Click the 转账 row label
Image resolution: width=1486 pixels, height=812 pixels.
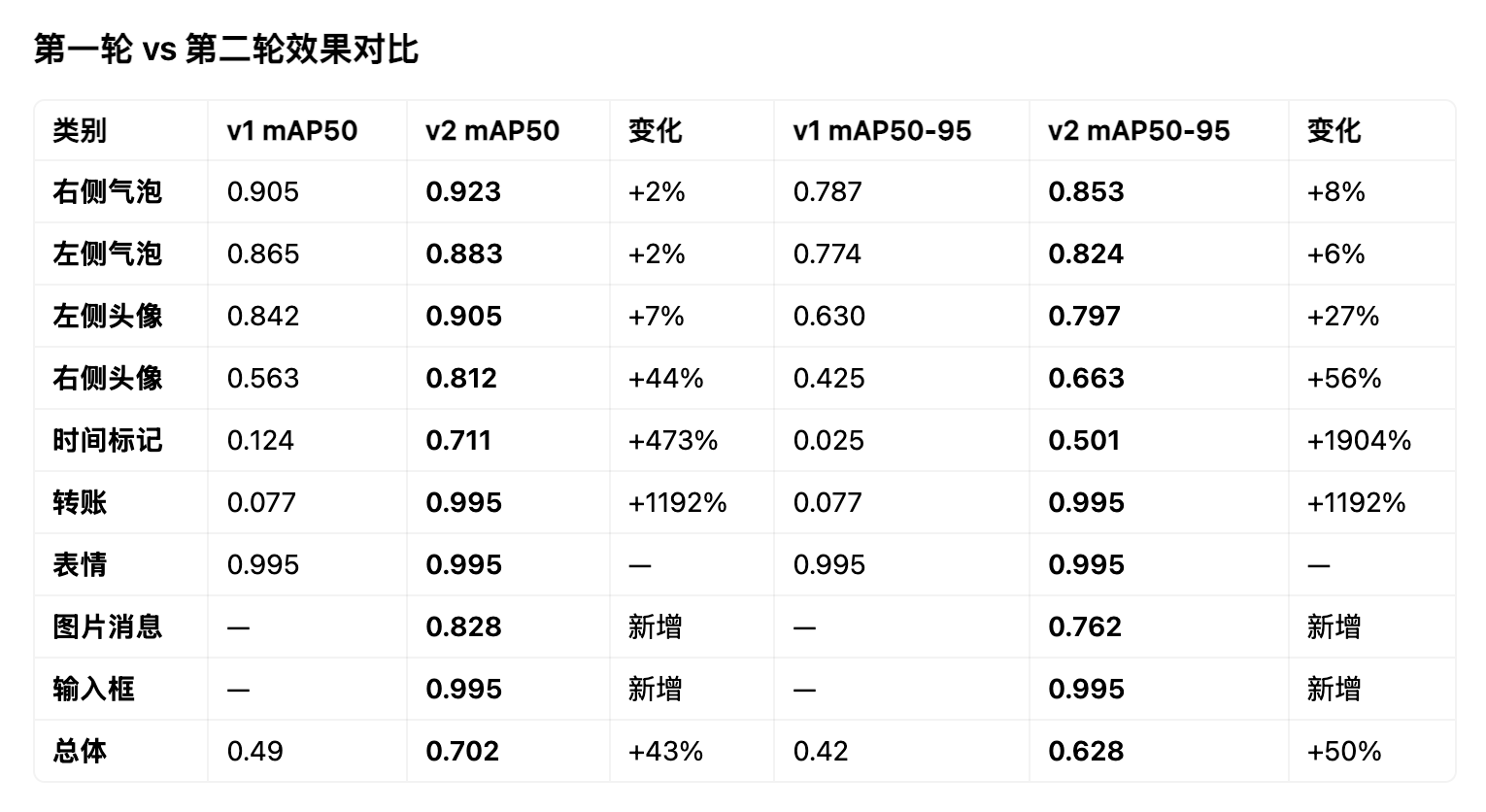(80, 502)
